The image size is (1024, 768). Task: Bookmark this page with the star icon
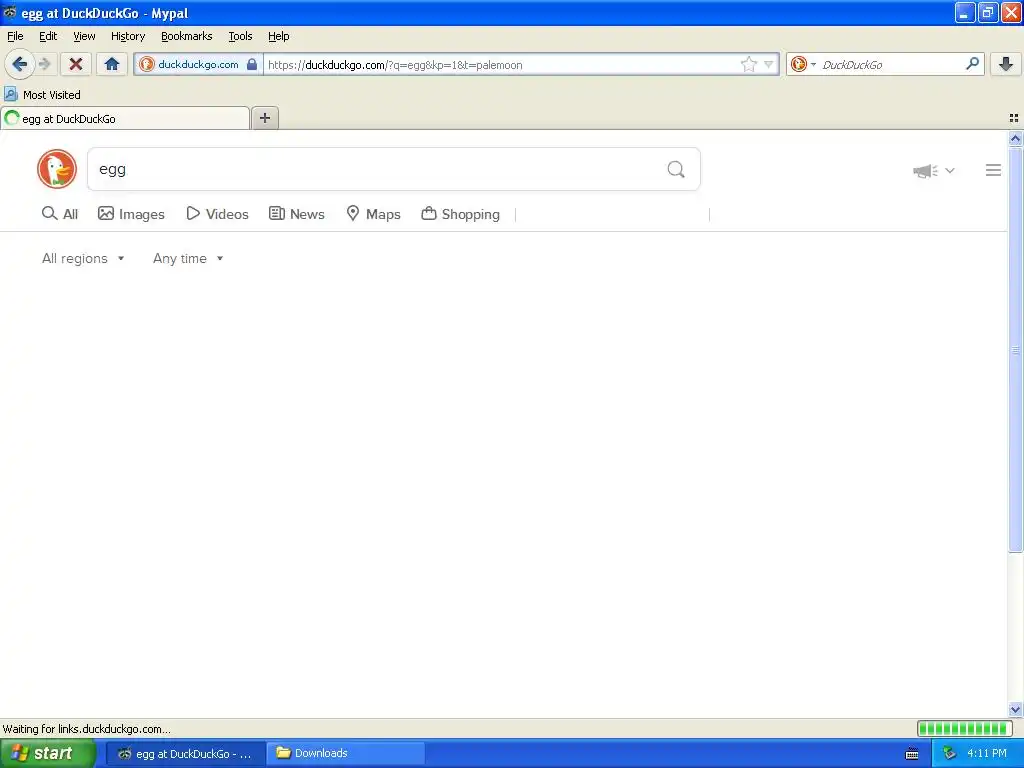tap(748, 64)
